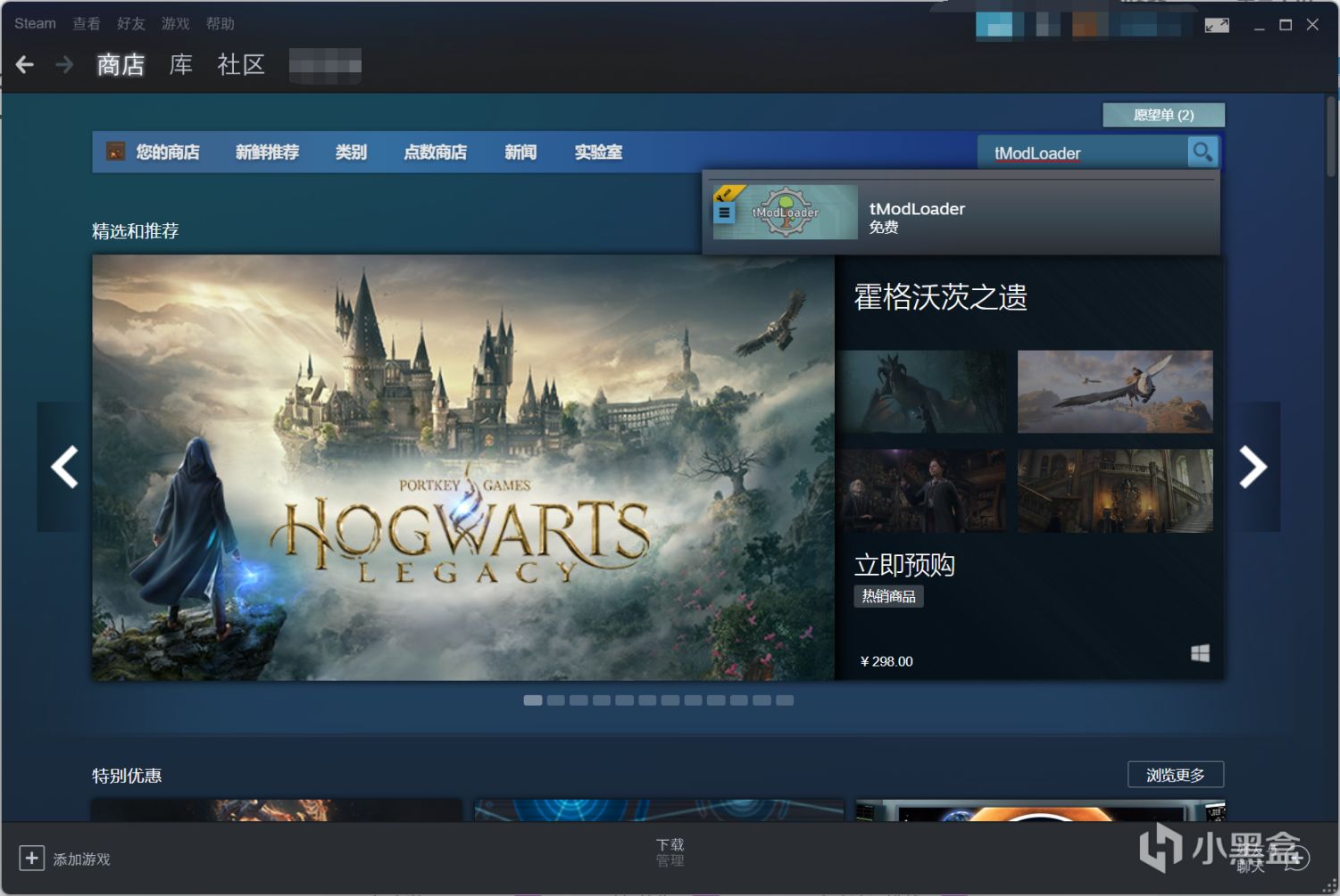The height and width of the screenshot is (896, 1340).
Task: Click the Windows platform icon on Hogwarts Legacy
Action: pyautogui.click(x=1200, y=653)
